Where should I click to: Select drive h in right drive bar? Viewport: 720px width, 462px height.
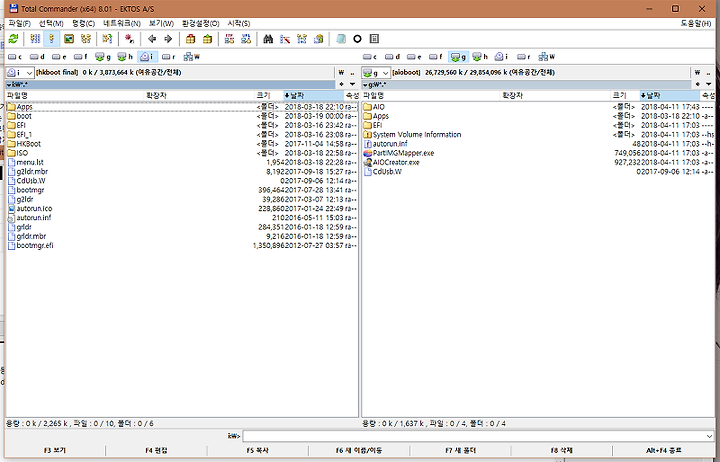click(480, 57)
